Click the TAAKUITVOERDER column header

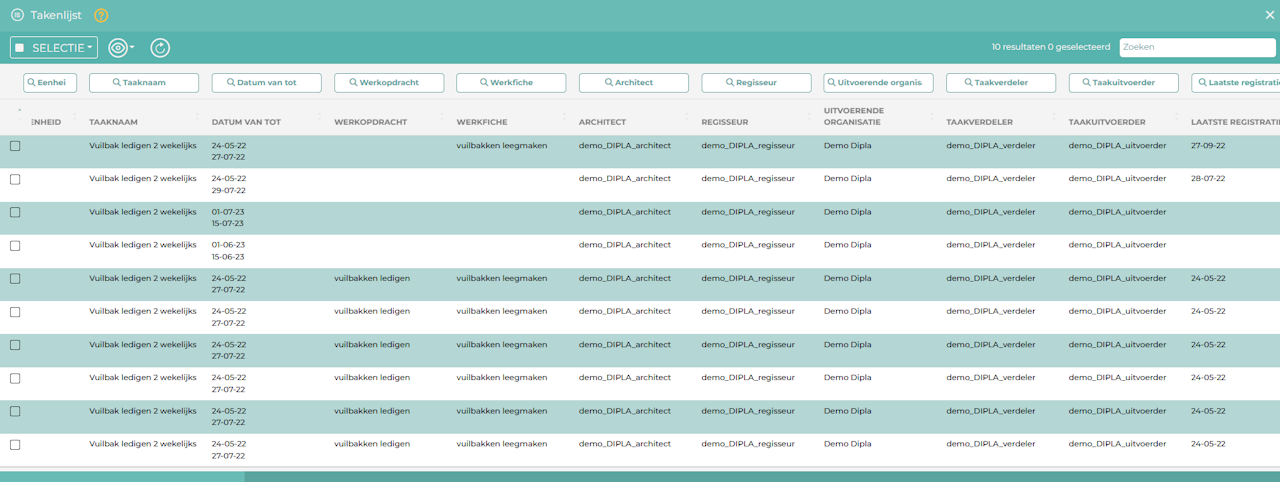point(1107,122)
